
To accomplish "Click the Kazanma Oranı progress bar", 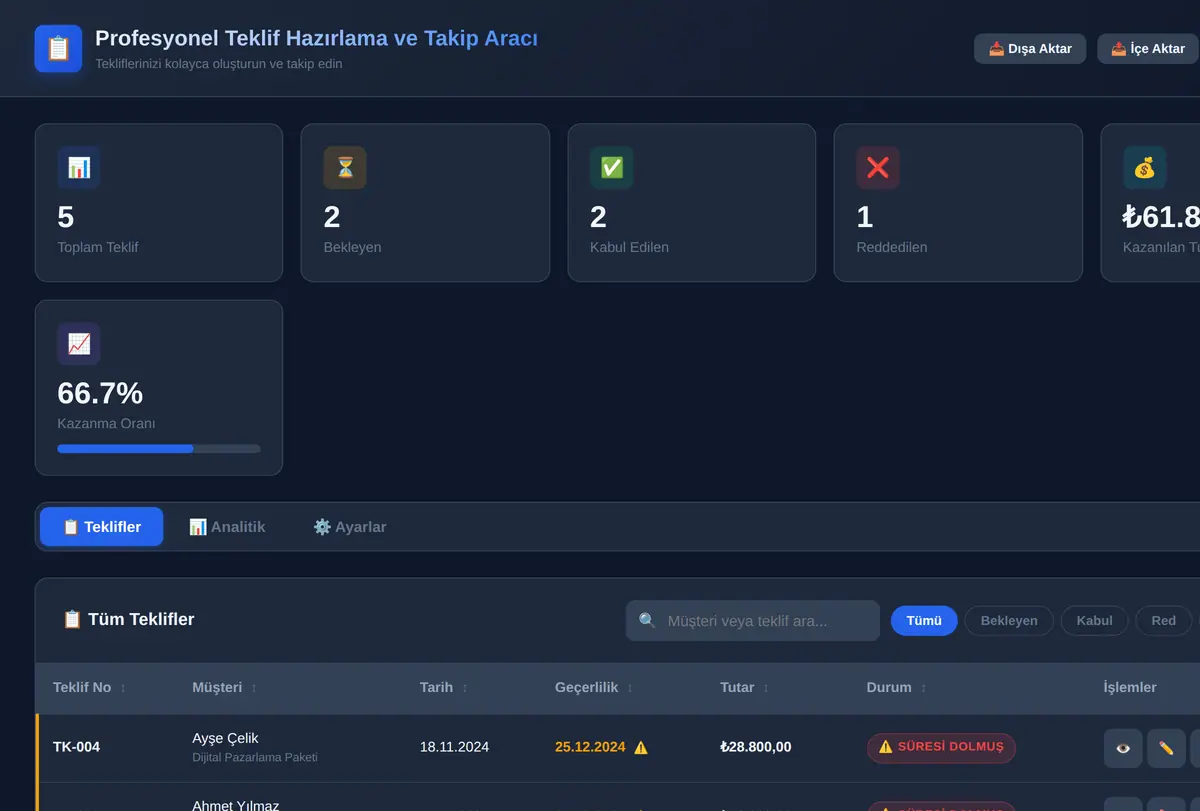I will (159, 449).
